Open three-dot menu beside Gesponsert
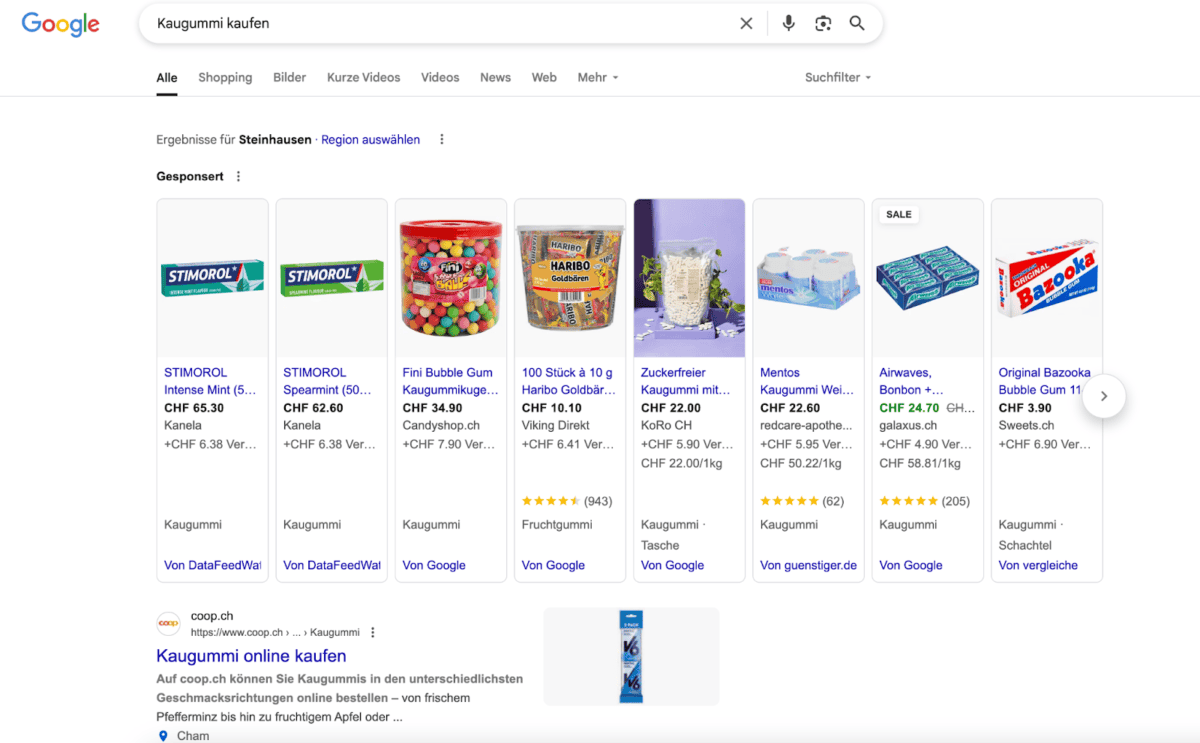 [238, 177]
